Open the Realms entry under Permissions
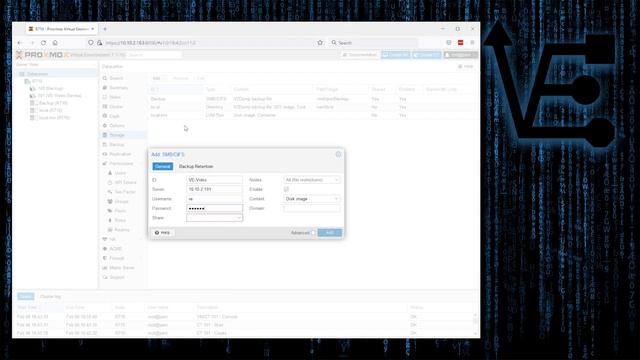Image resolution: width=640 pixels, height=360 pixels. [122, 230]
